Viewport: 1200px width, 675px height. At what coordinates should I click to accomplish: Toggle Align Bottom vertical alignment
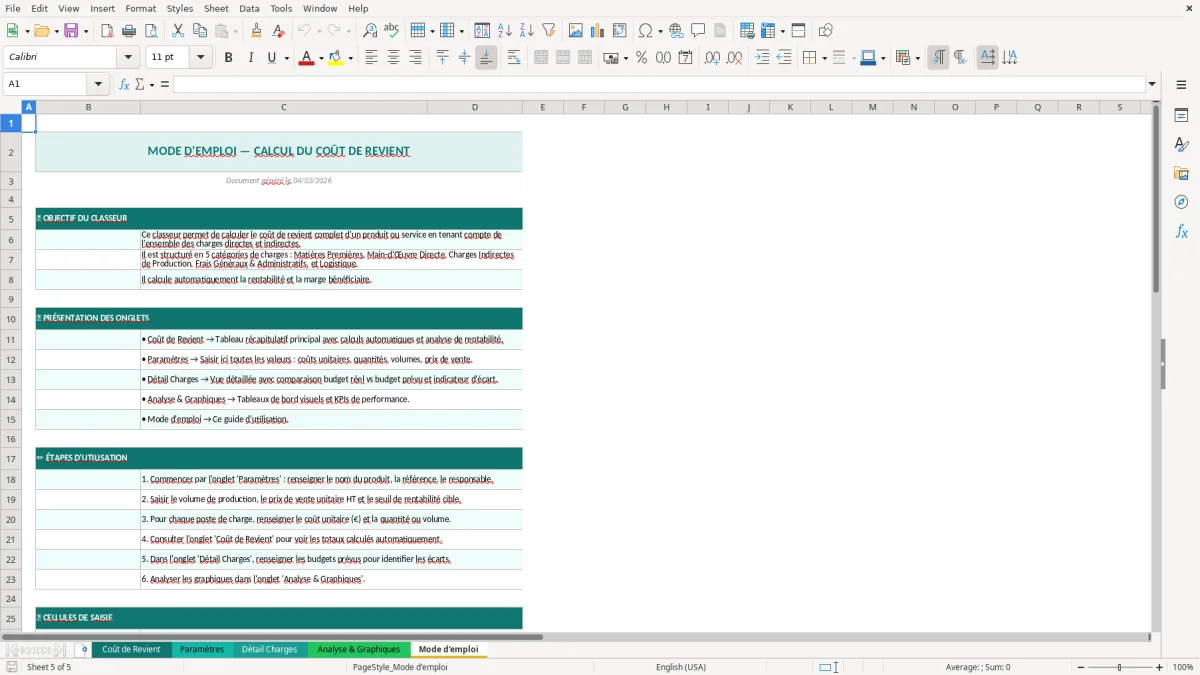pyautogui.click(x=486, y=58)
